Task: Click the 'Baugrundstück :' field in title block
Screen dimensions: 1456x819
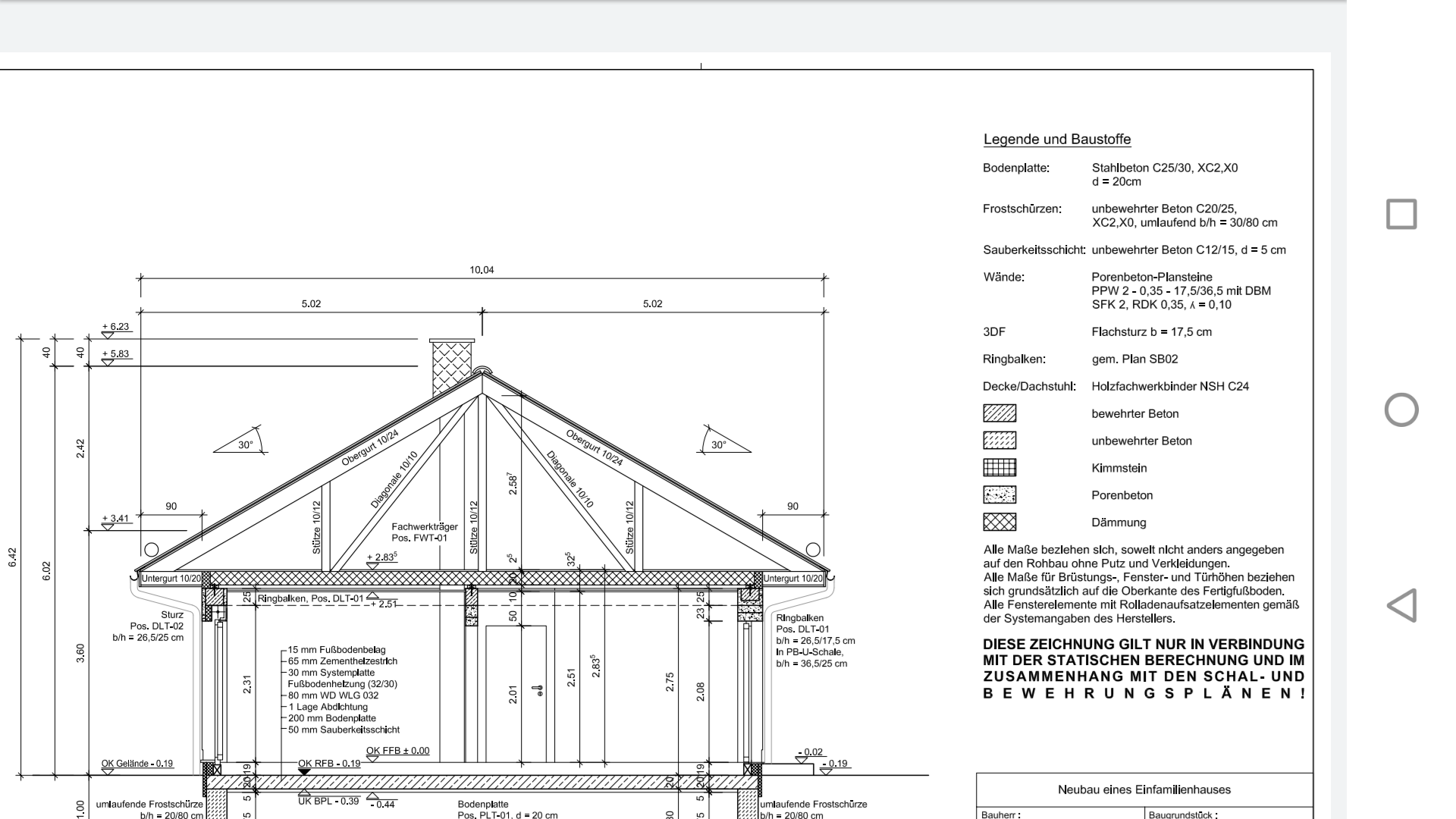Action: coord(1183,815)
